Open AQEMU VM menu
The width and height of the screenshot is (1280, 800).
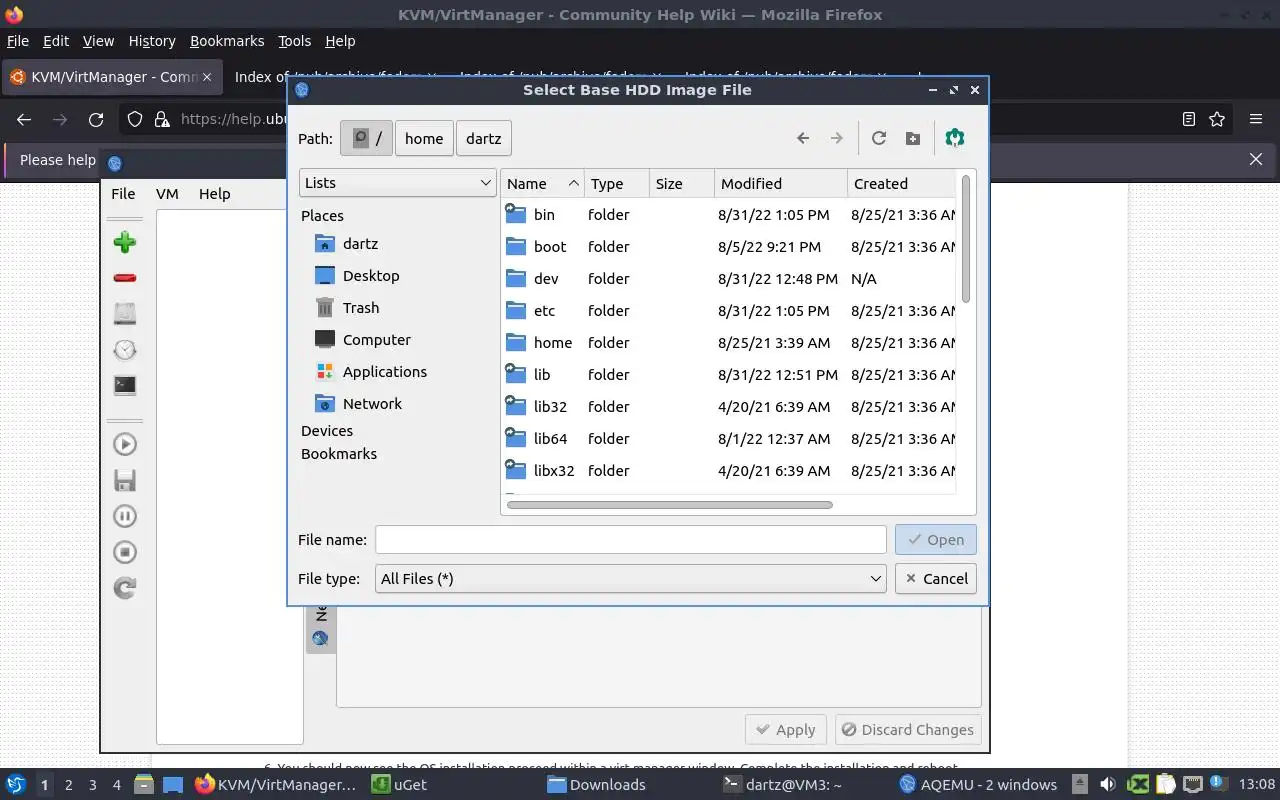pos(167,194)
